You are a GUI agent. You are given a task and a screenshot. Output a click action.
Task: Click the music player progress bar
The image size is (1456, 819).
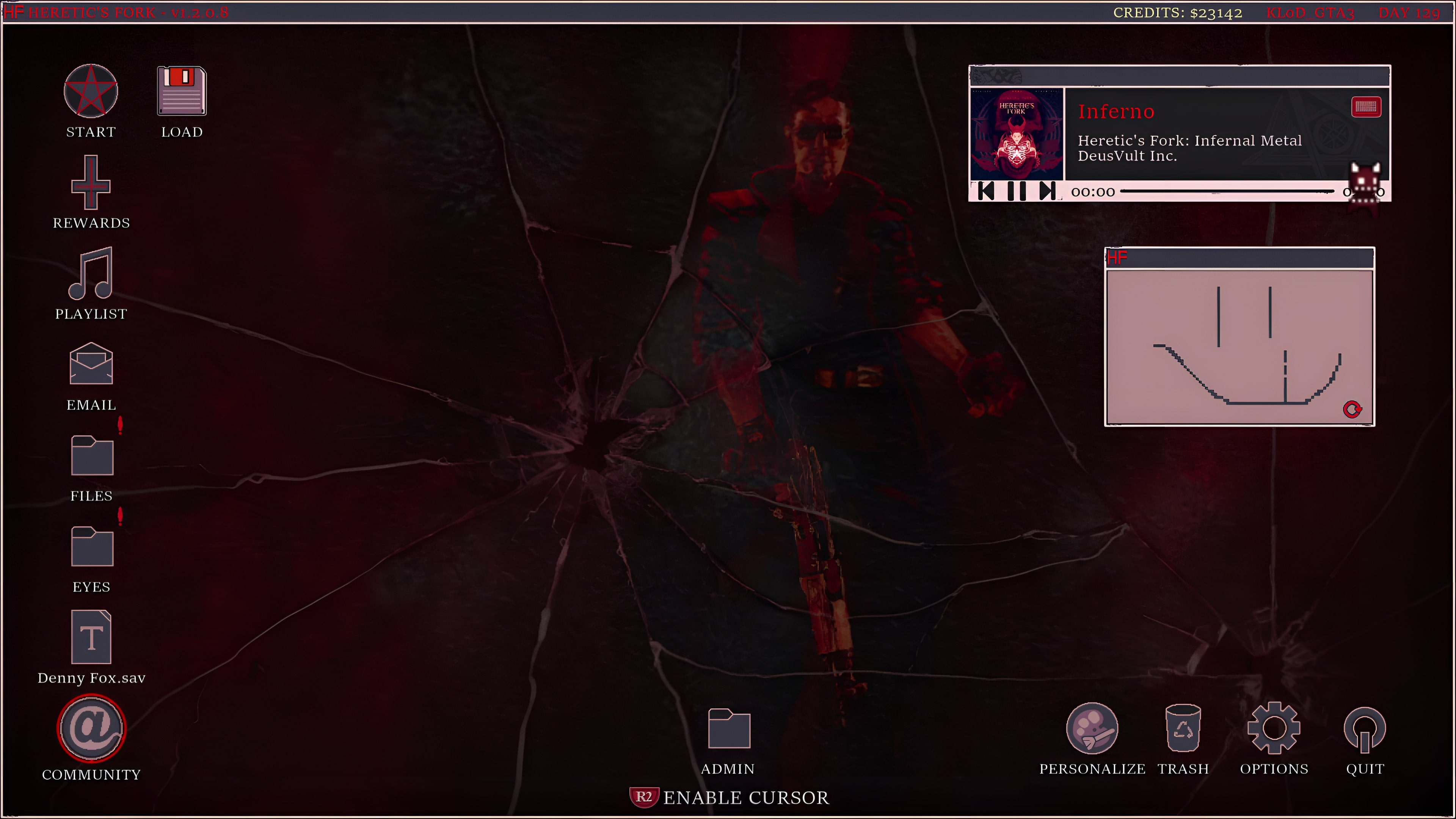(1227, 191)
